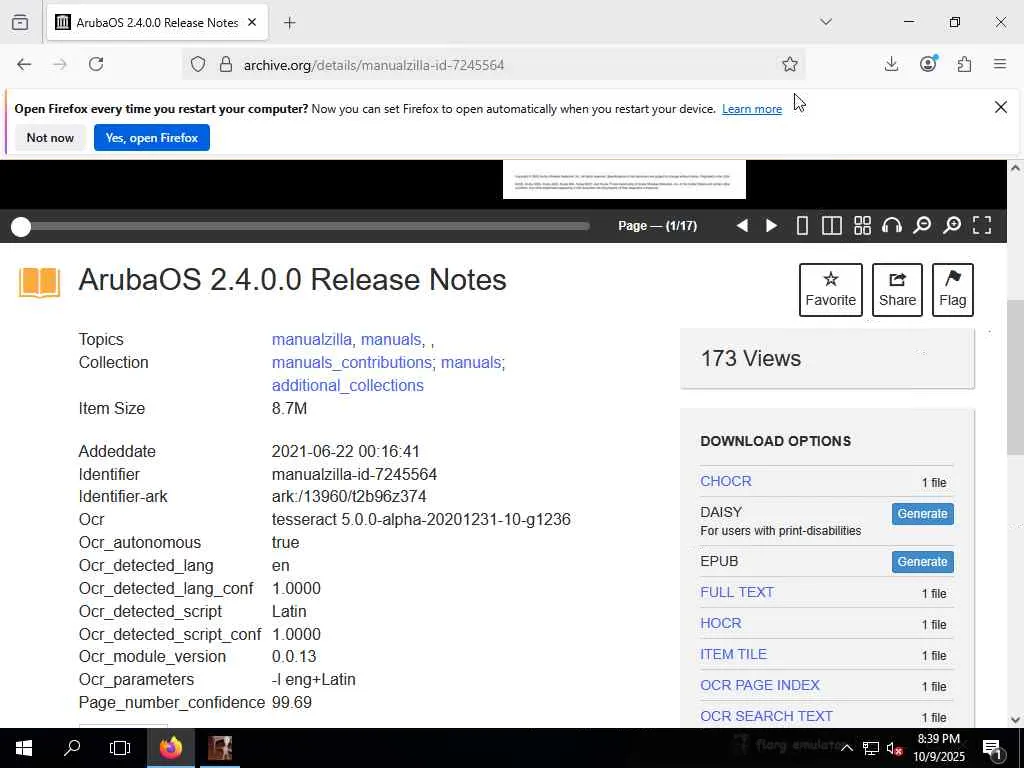Download the FULL TEXT file
Screen dimensions: 1024x768
(x=737, y=592)
